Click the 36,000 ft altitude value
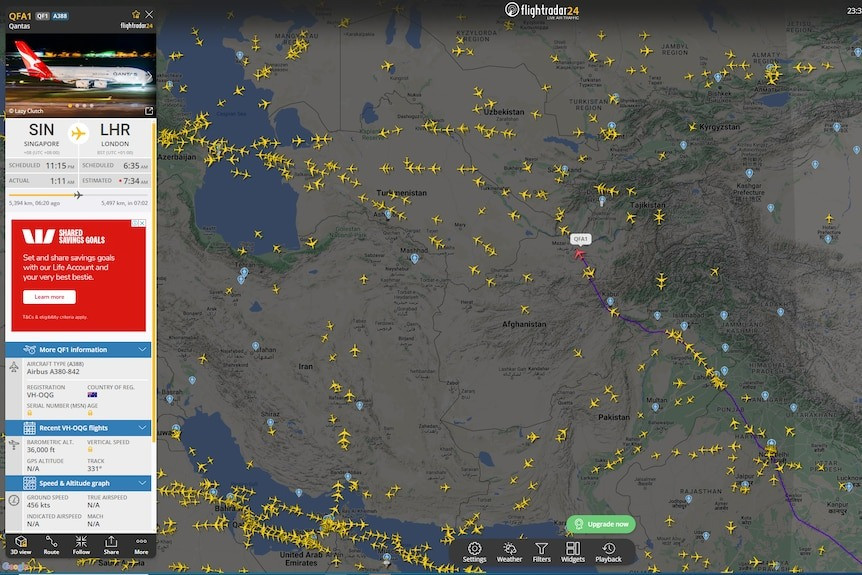Screen dimensions: 862x575 click(41, 450)
